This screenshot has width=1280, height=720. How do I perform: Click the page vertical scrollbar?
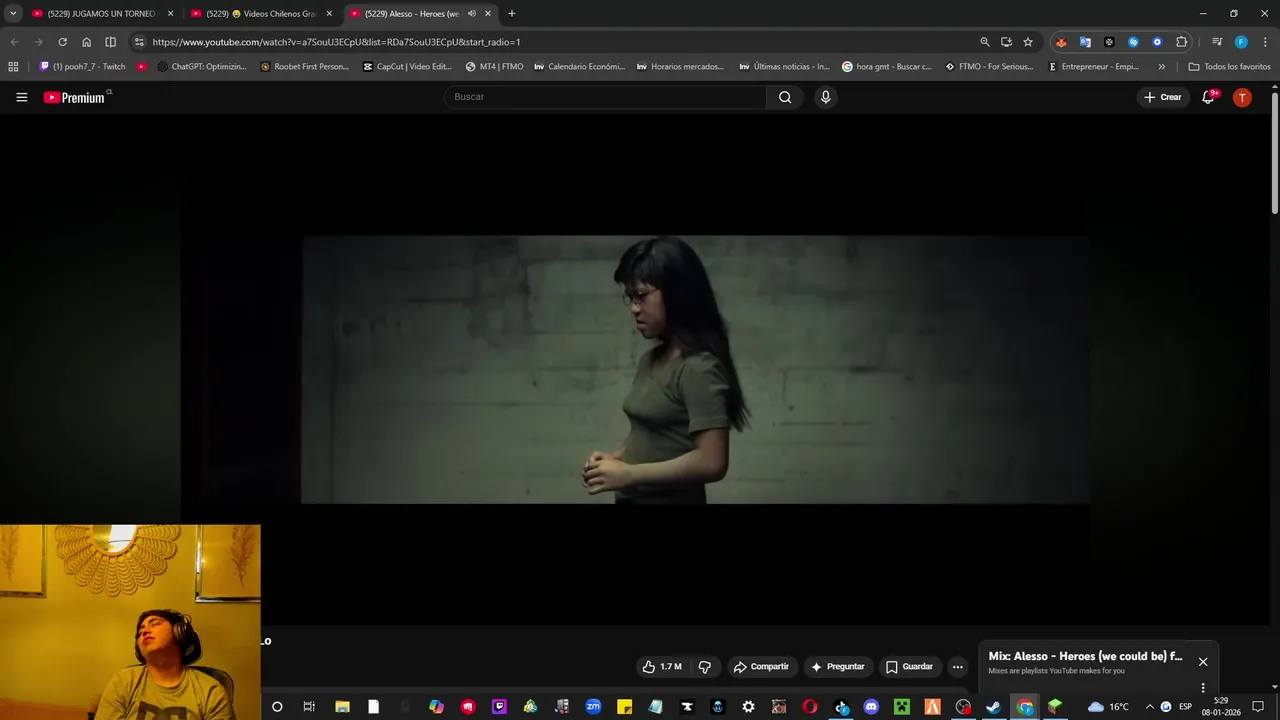[1275, 151]
